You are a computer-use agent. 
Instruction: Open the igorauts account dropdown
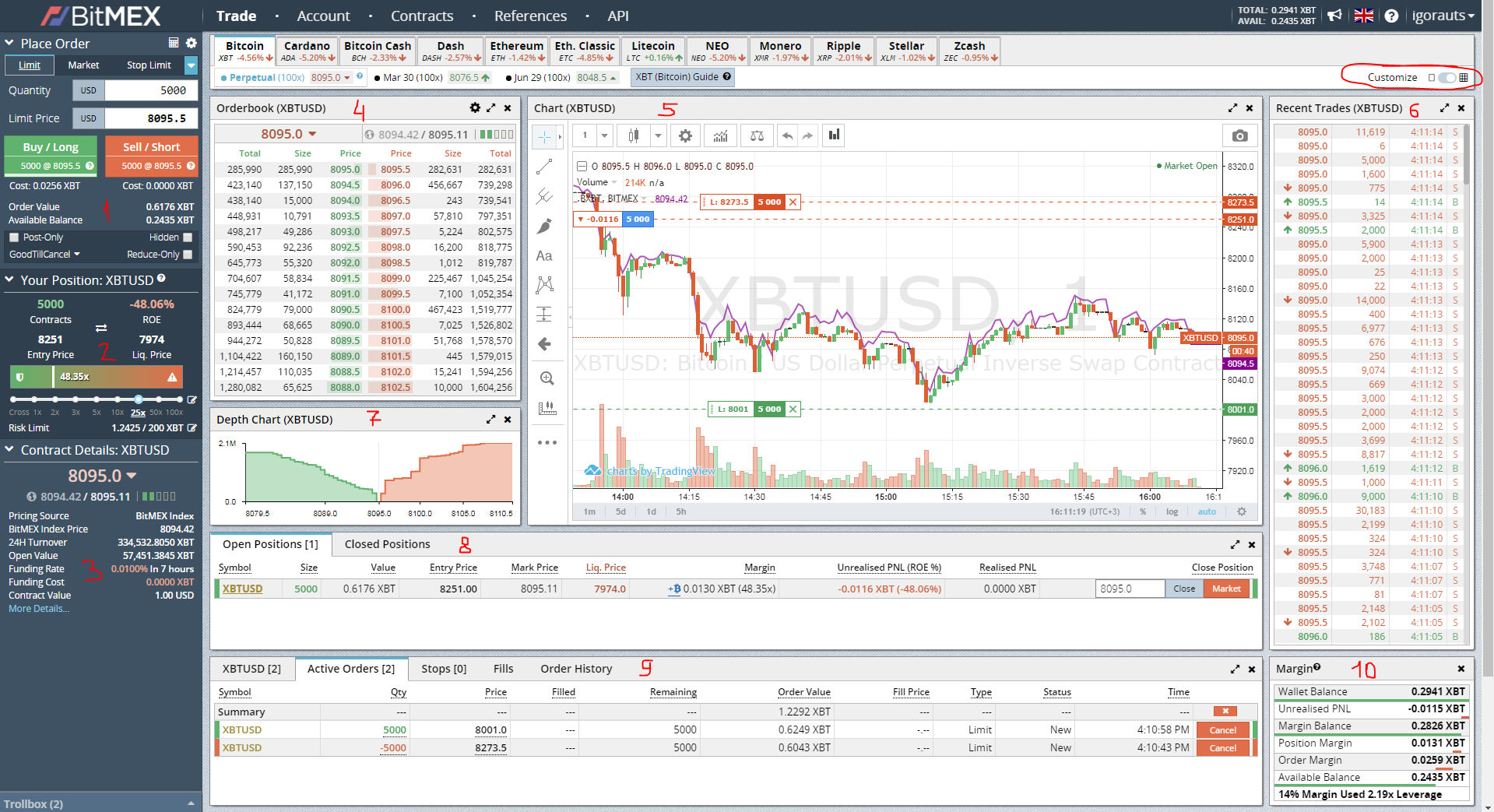[x=1443, y=16]
